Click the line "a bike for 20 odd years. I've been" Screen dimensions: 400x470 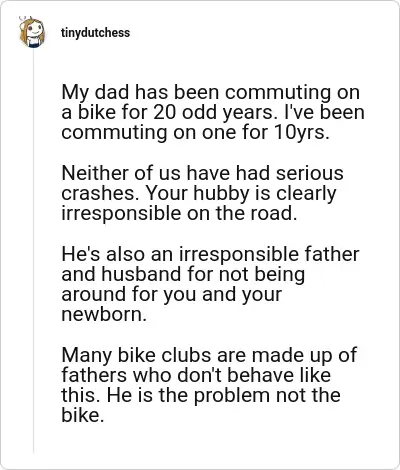[213, 113]
